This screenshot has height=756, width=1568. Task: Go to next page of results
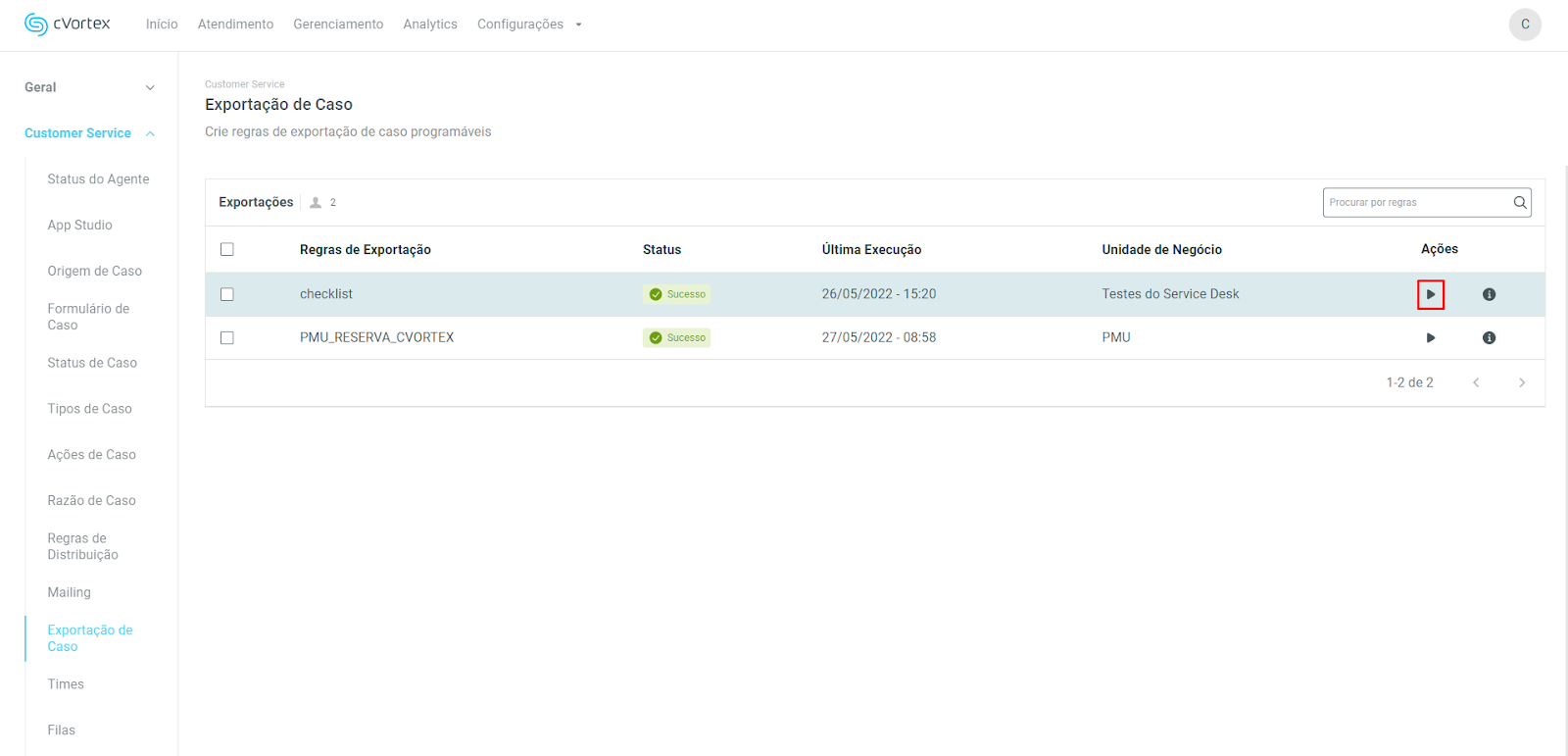[x=1521, y=382]
